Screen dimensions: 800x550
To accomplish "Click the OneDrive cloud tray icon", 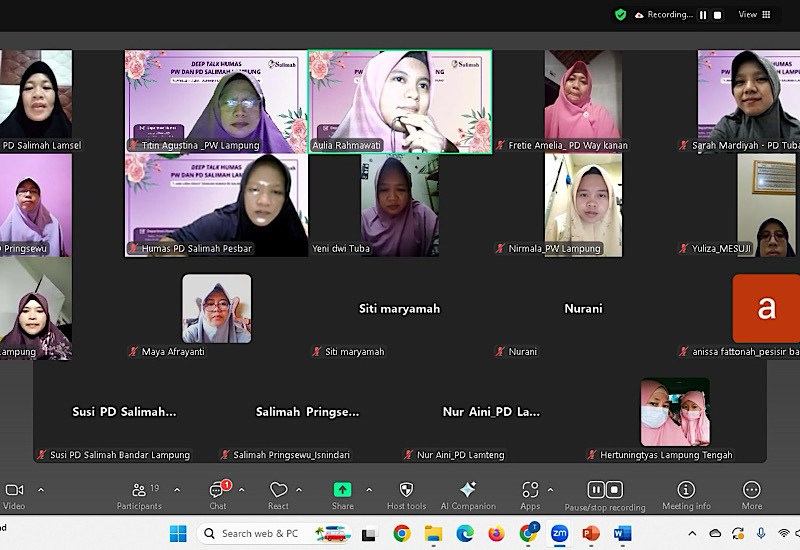I will point(715,534).
